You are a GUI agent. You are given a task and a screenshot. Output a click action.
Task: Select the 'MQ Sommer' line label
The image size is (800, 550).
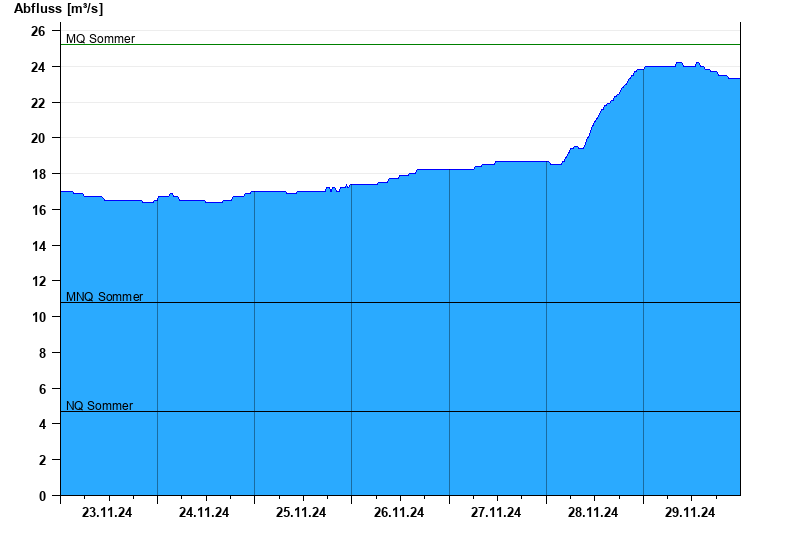[101, 39]
